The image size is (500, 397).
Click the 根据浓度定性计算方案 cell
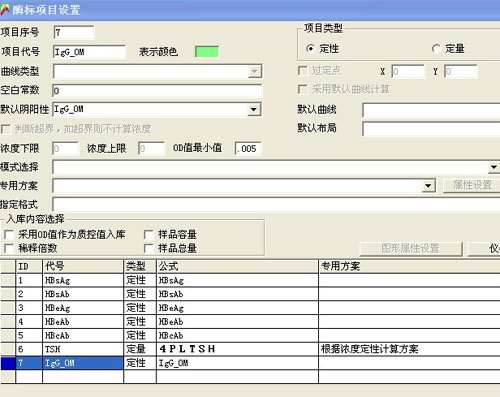click(x=409, y=349)
